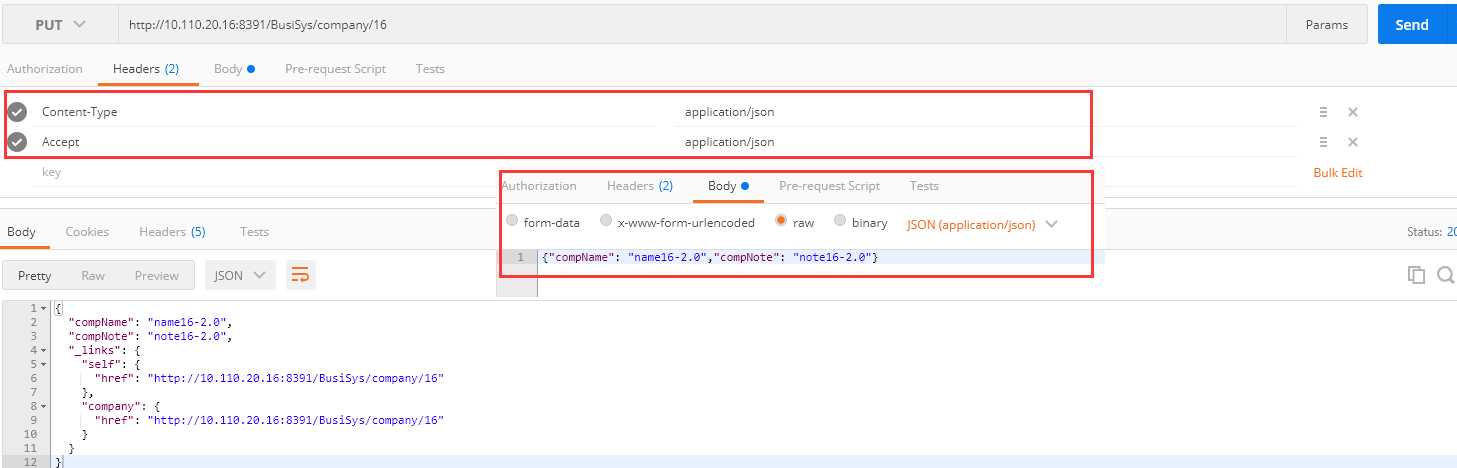Search within the response body
Image resolution: width=1457 pixels, height=468 pixels.
tap(1446, 275)
